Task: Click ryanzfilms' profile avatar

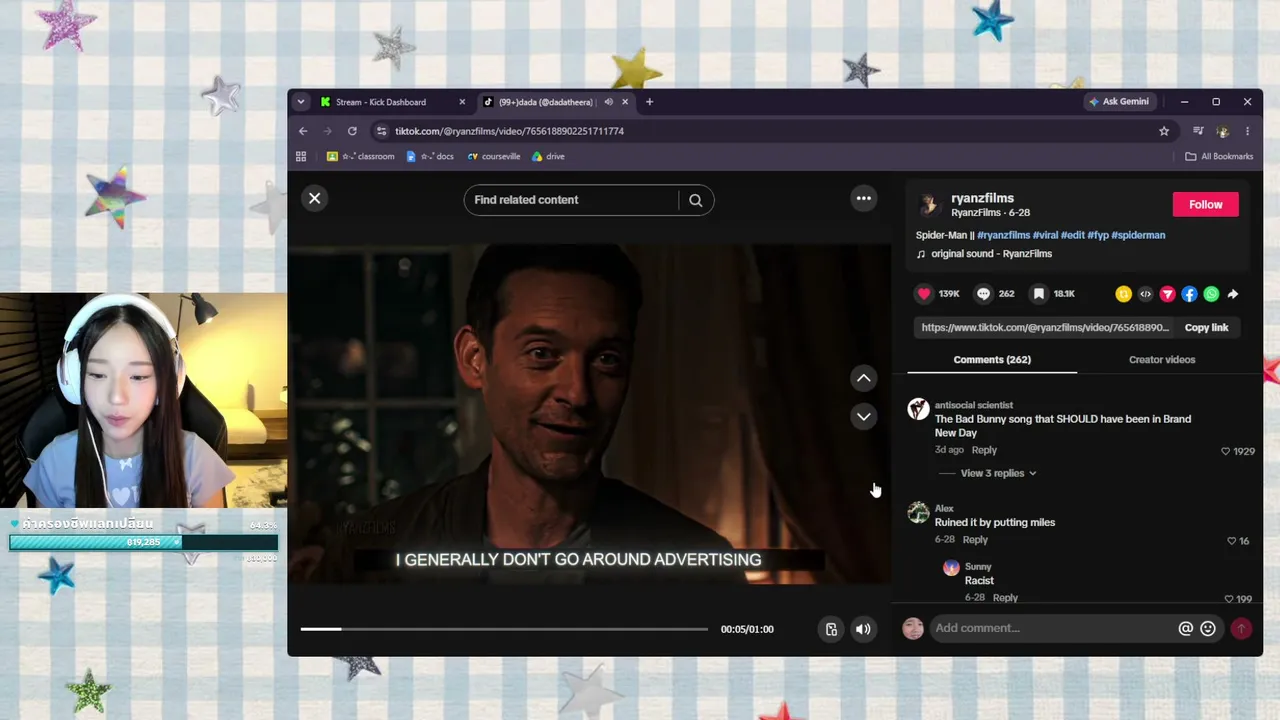Action: coord(929,204)
